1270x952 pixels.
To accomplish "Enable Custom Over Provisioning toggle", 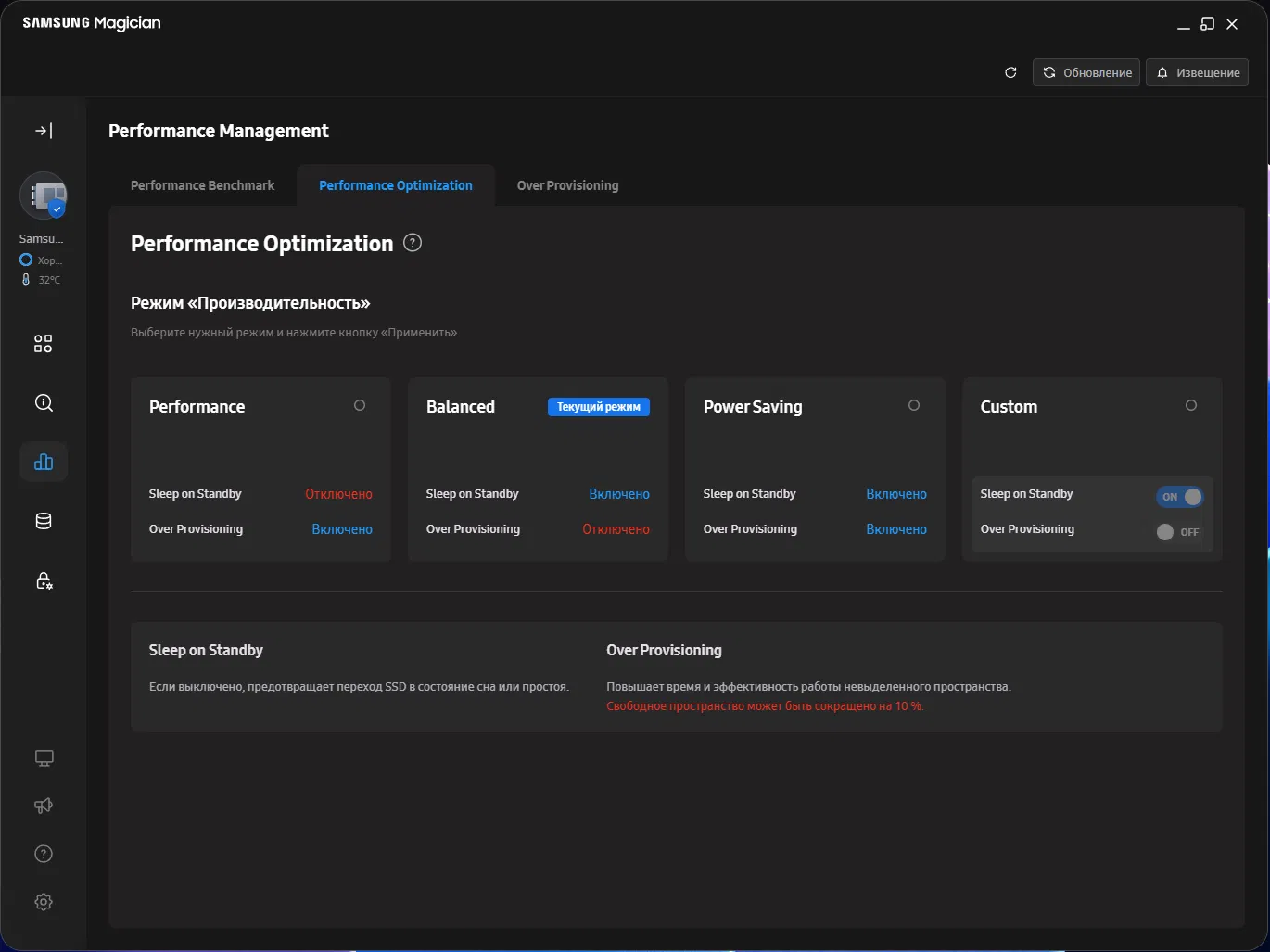I will tap(1177, 532).
